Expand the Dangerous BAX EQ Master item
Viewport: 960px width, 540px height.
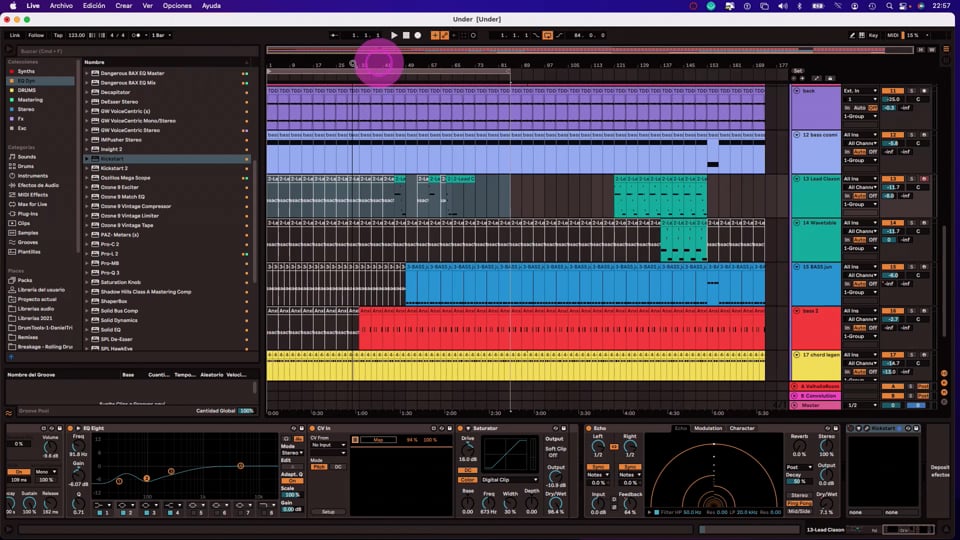coord(86,73)
